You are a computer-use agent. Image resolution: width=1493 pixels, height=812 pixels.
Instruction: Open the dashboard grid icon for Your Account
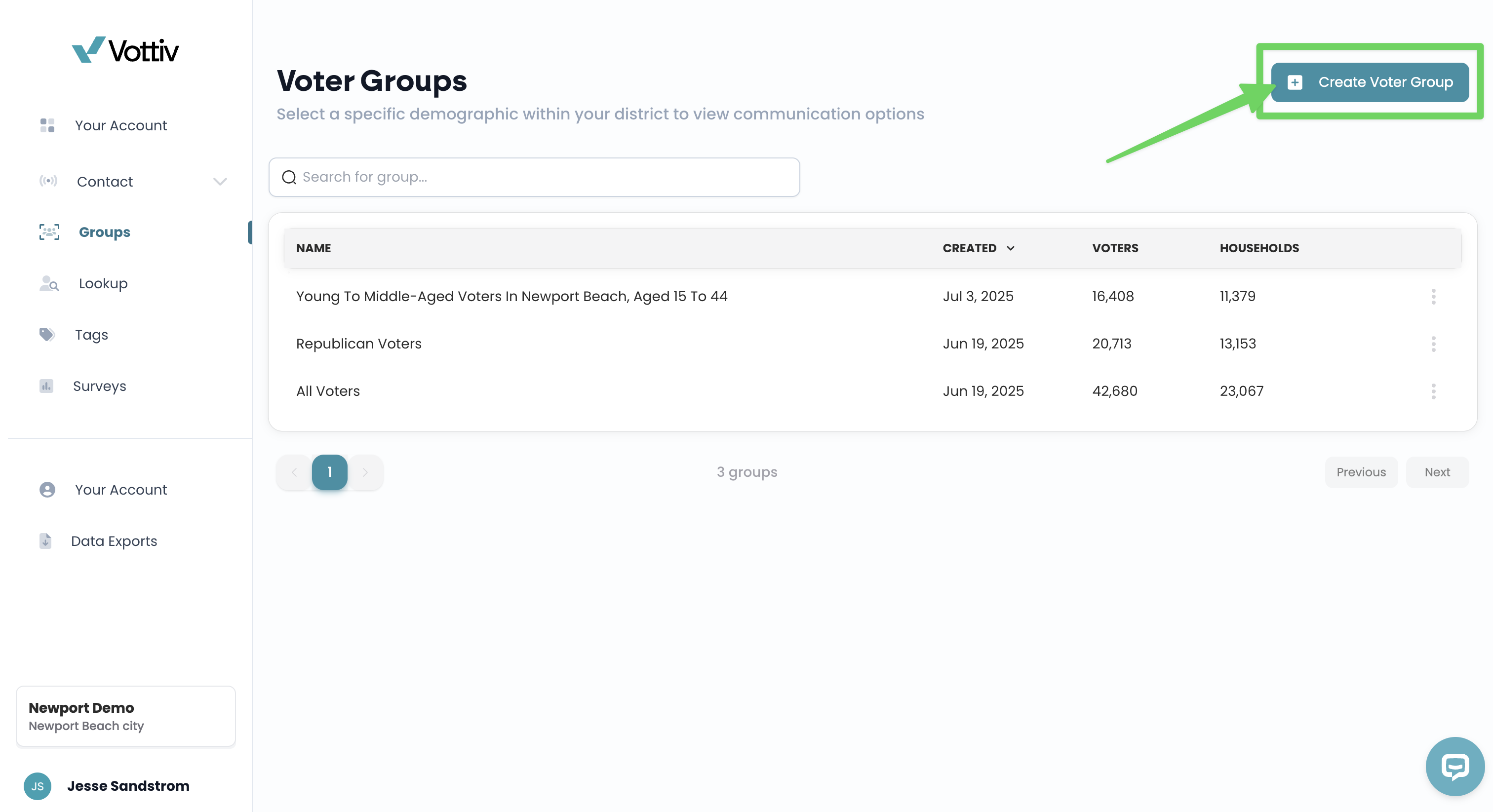coord(47,125)
